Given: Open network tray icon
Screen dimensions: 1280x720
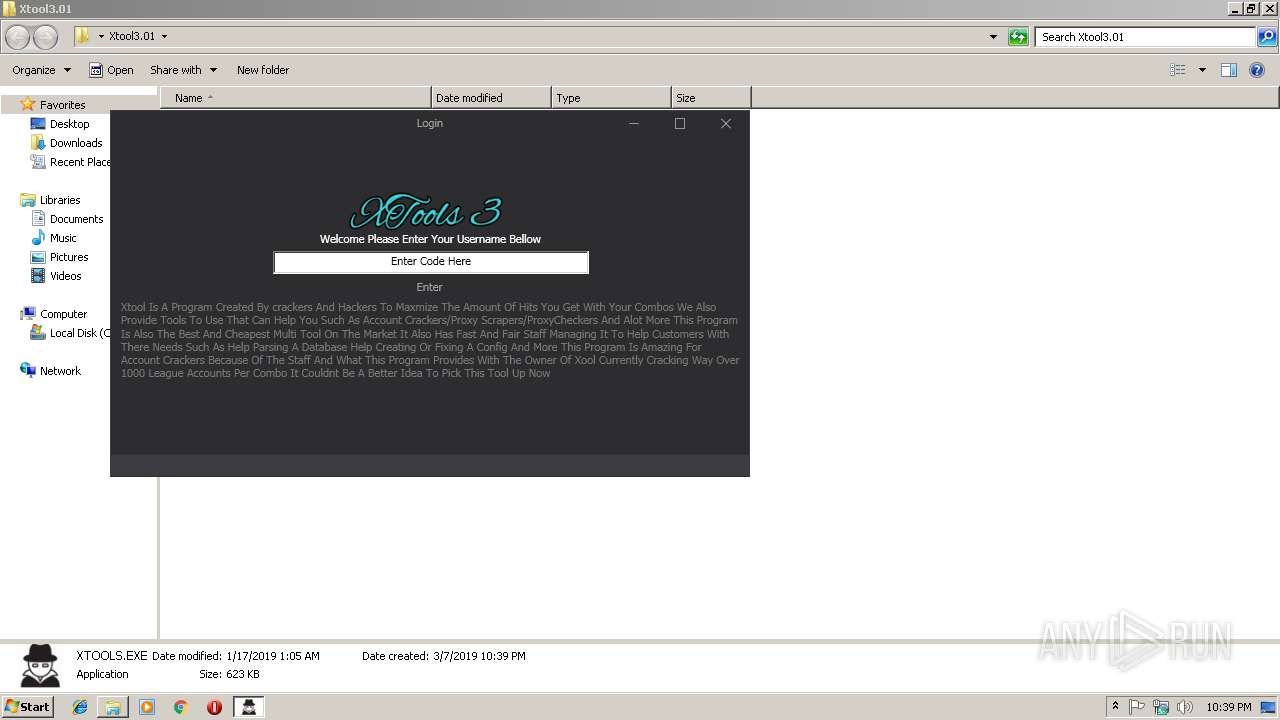Looking at the screenshot, I should [1161, 707].
